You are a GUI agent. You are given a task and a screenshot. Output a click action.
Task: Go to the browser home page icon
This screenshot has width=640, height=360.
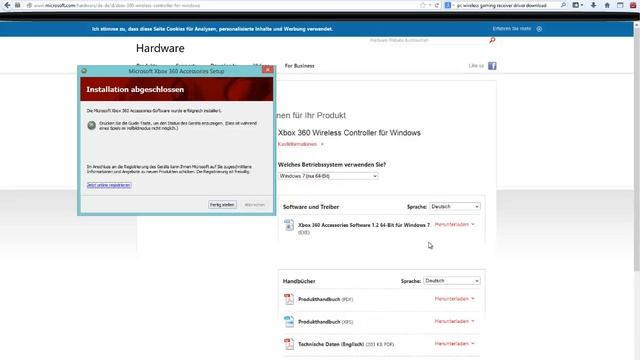click(607, 5)
